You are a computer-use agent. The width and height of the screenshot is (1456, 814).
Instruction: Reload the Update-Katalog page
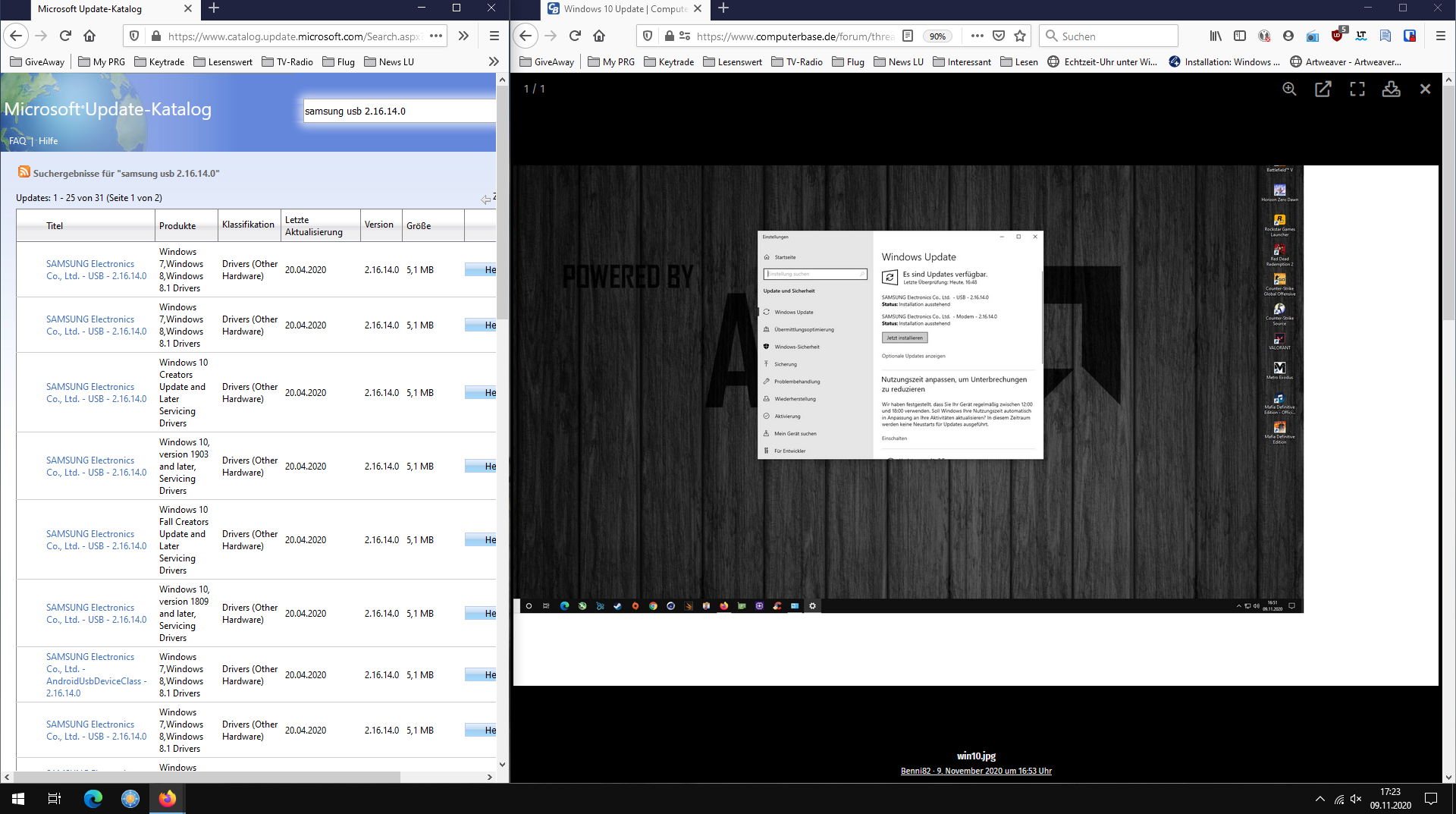(x=65, y=36)
